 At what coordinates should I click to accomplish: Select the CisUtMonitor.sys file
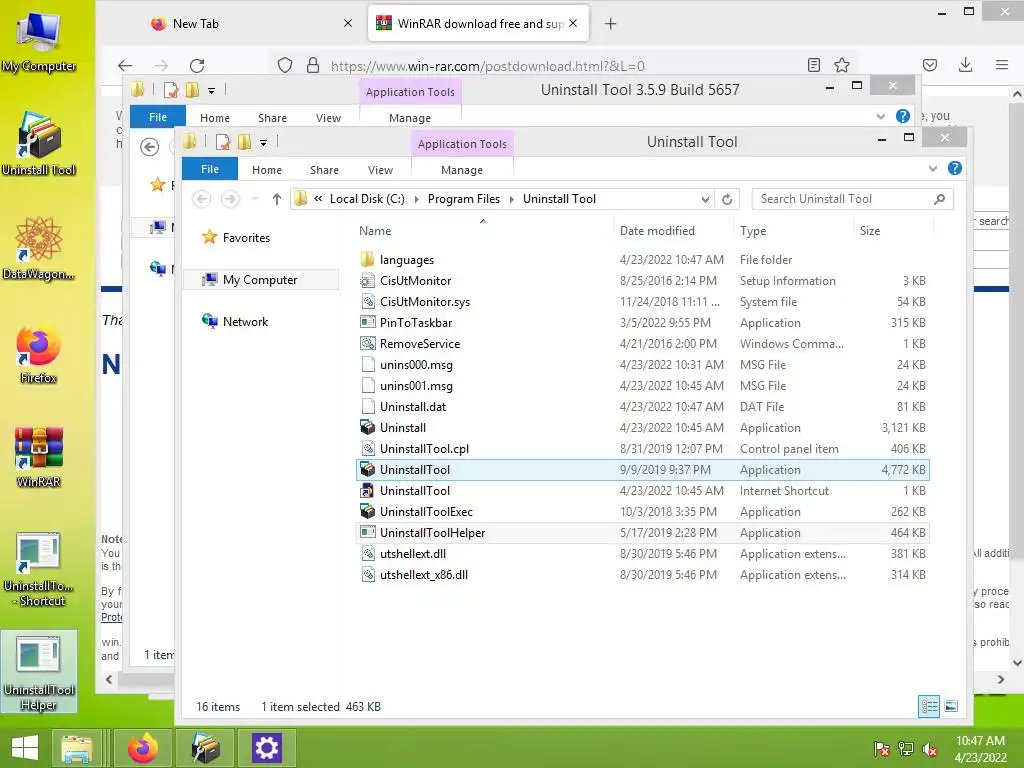(643, 302)
